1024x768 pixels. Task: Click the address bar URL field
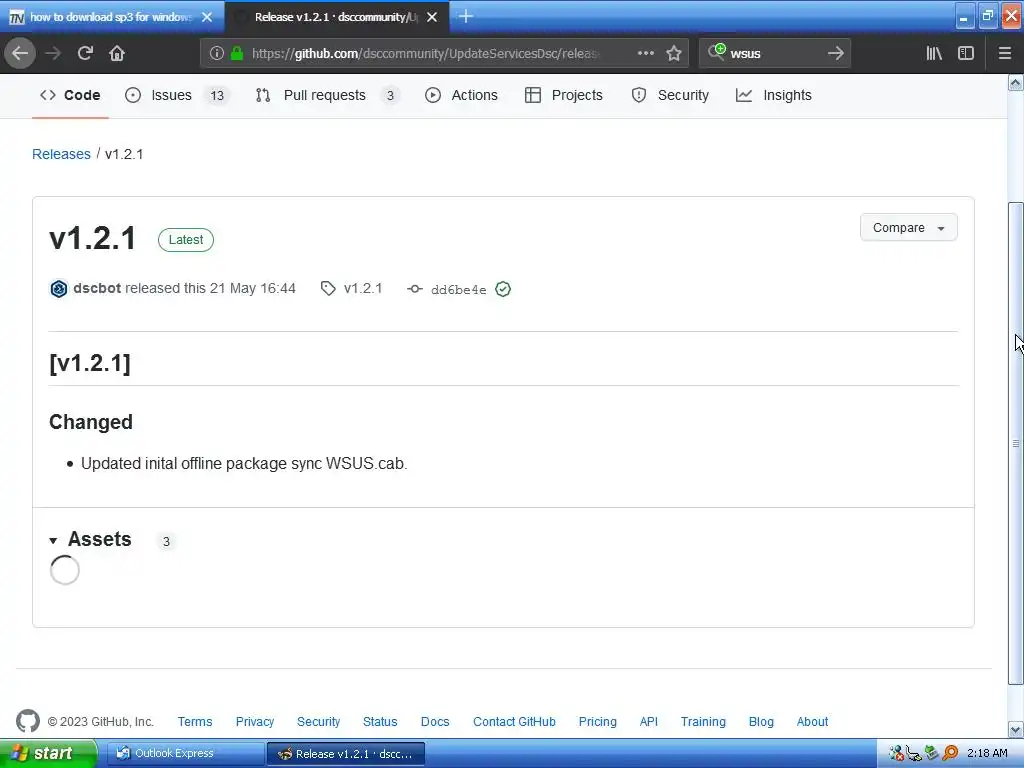coord(425,54)
